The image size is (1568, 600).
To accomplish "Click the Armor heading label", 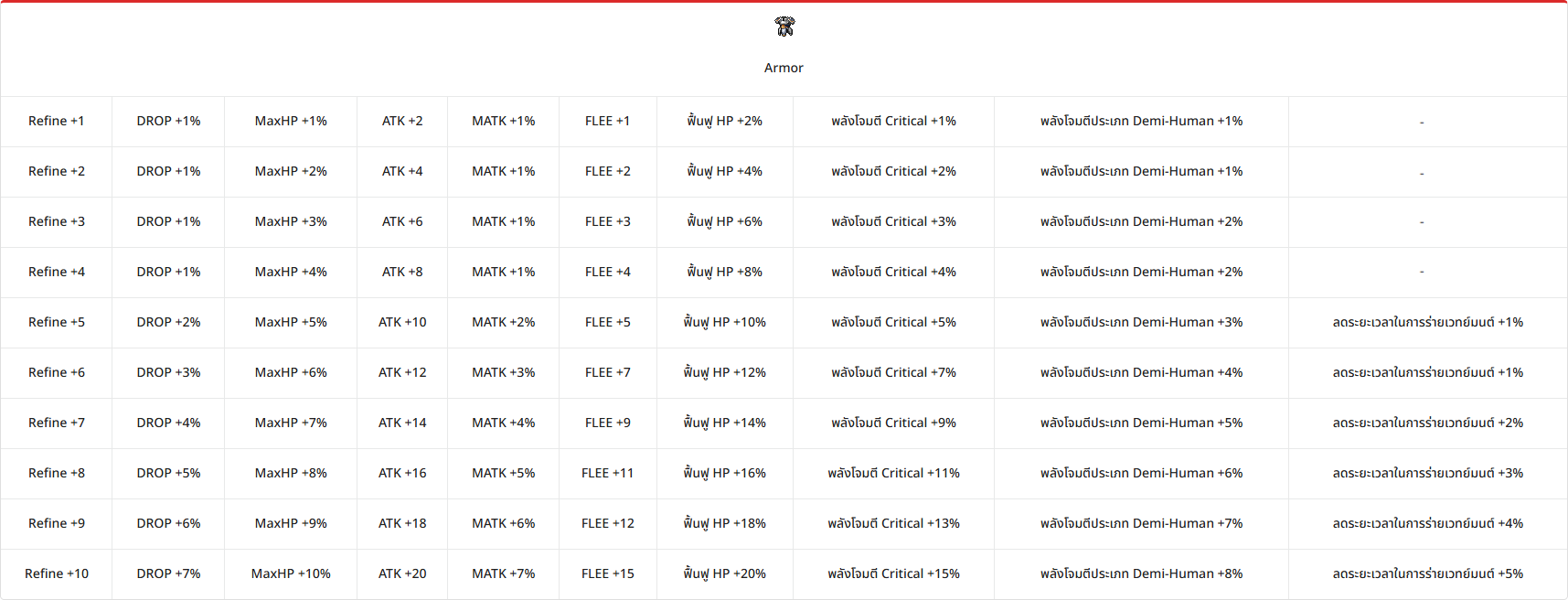I will (784, 68).
